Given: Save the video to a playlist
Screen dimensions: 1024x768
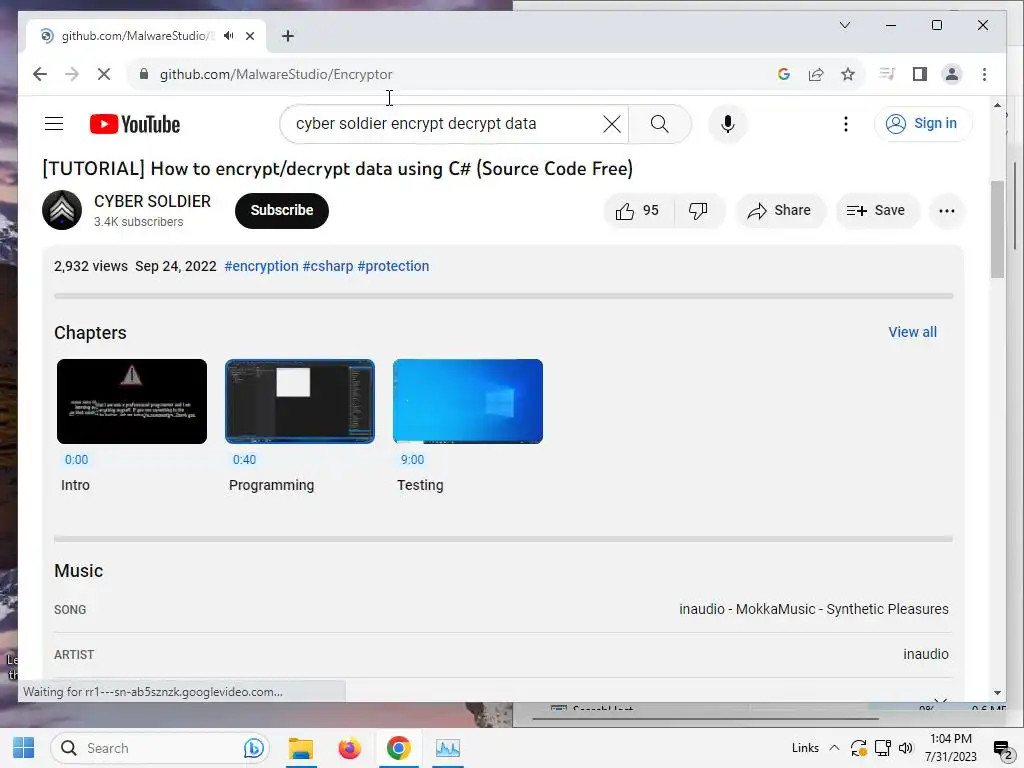Looking at the screenshot, I should tap(876, 210).
